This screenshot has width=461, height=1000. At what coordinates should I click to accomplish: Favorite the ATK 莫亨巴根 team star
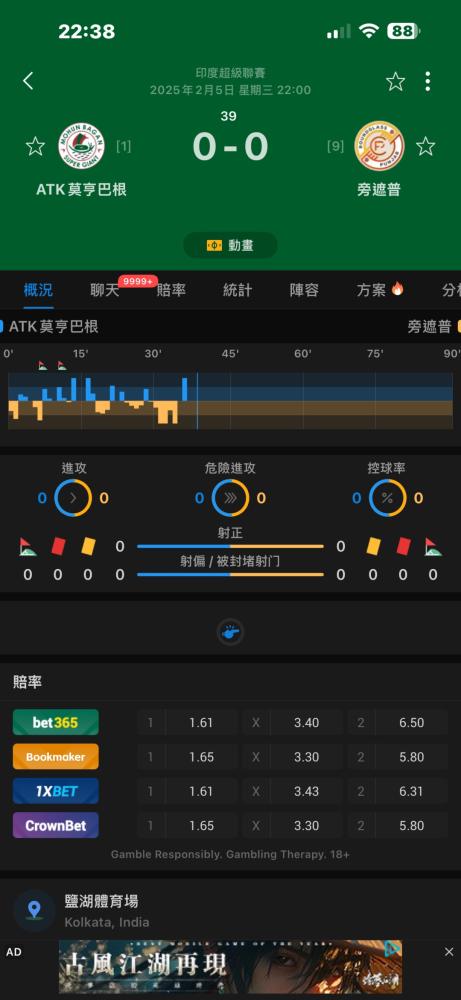(35, 146)
